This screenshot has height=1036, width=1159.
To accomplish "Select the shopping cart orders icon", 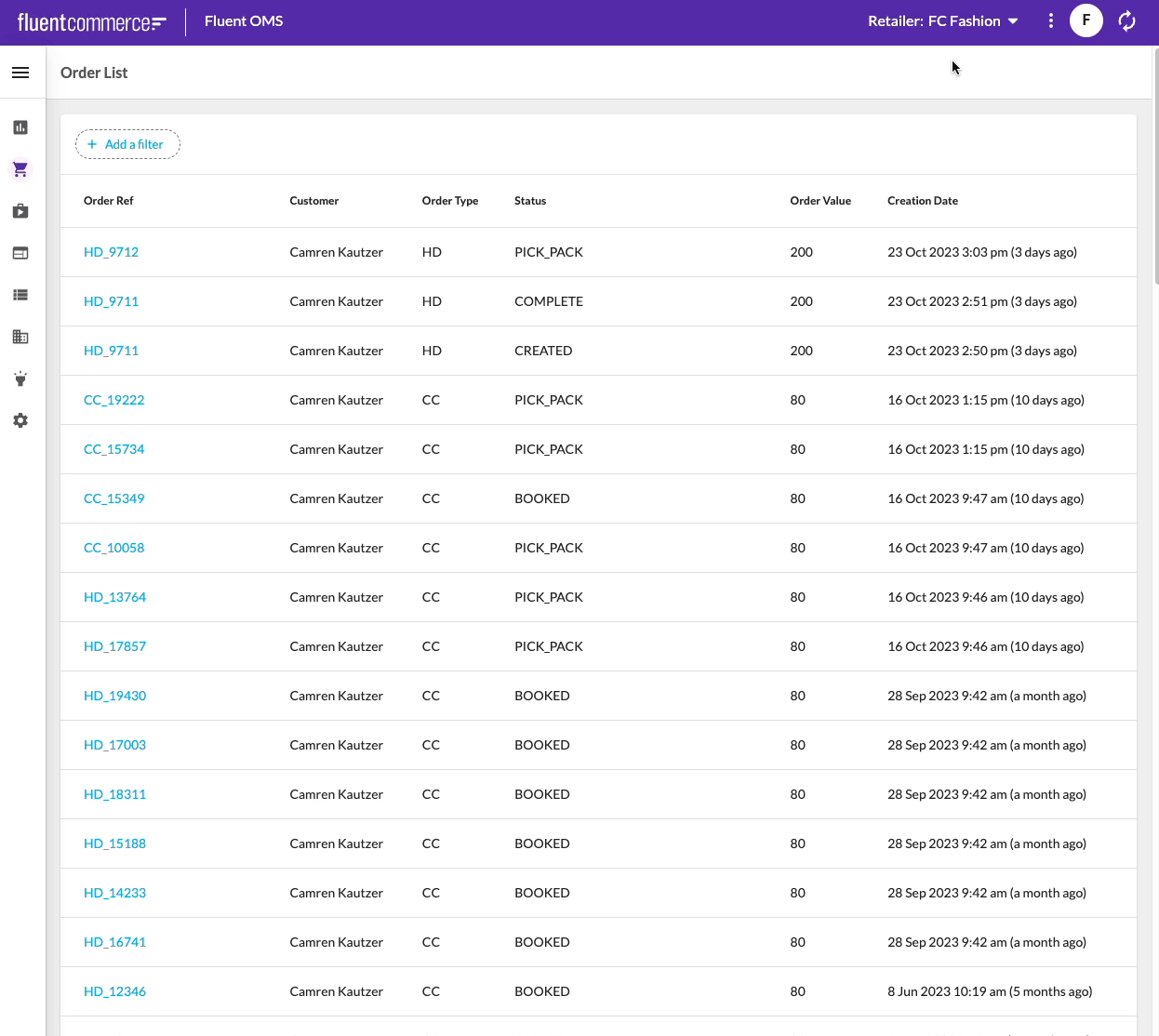I will point(20,169).
